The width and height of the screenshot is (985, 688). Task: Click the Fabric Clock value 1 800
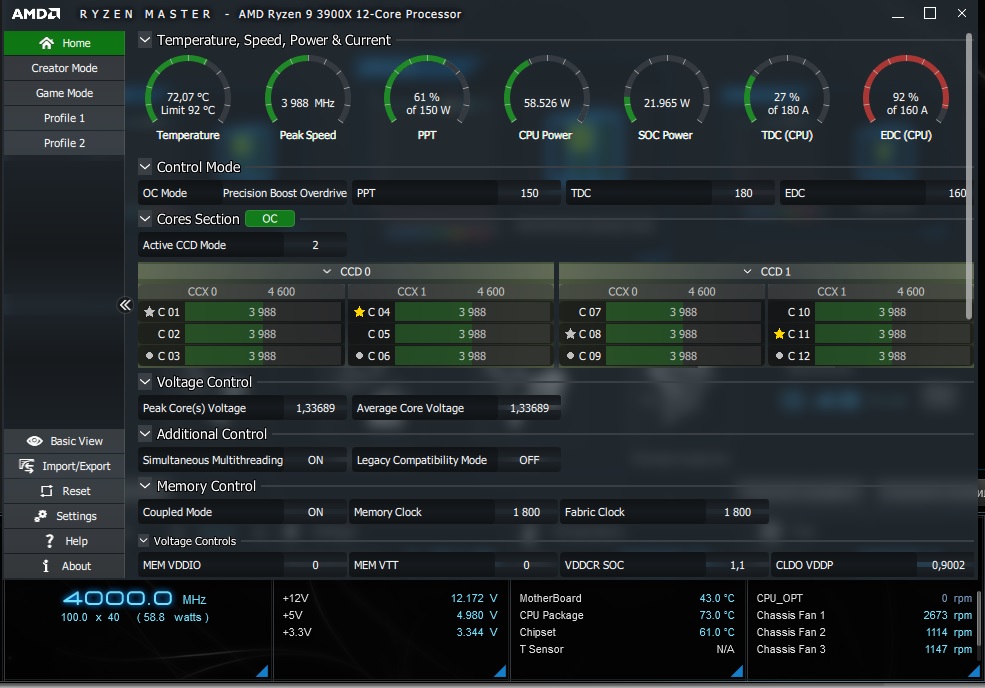pyautogui.click(x=737, y=512)
